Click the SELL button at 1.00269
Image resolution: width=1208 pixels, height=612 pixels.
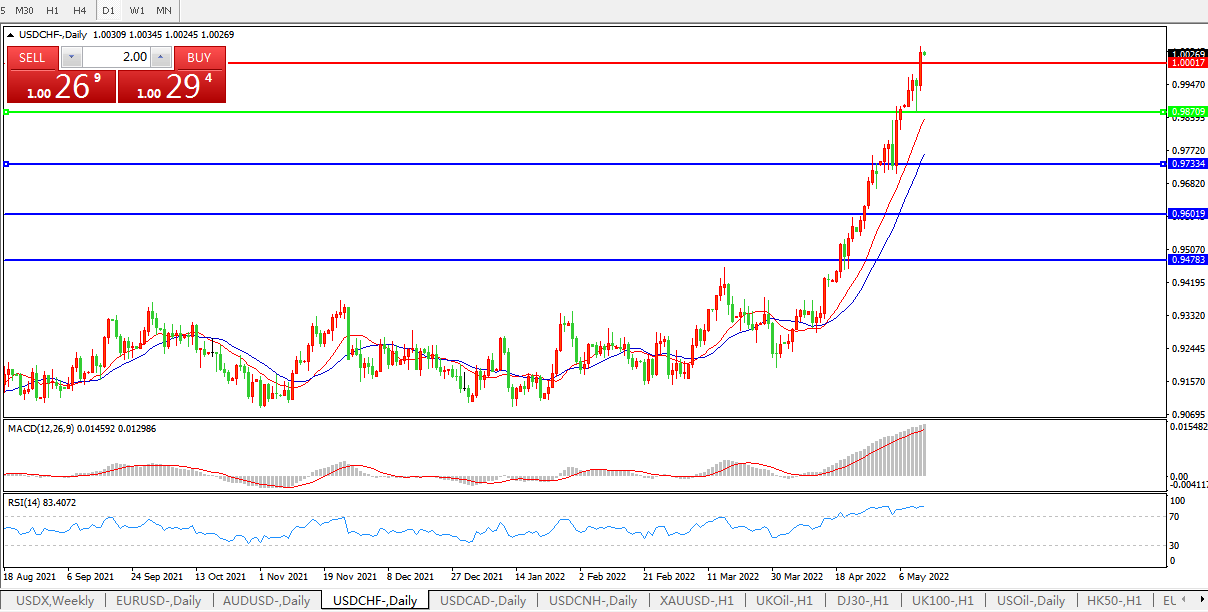coord(32,57)
